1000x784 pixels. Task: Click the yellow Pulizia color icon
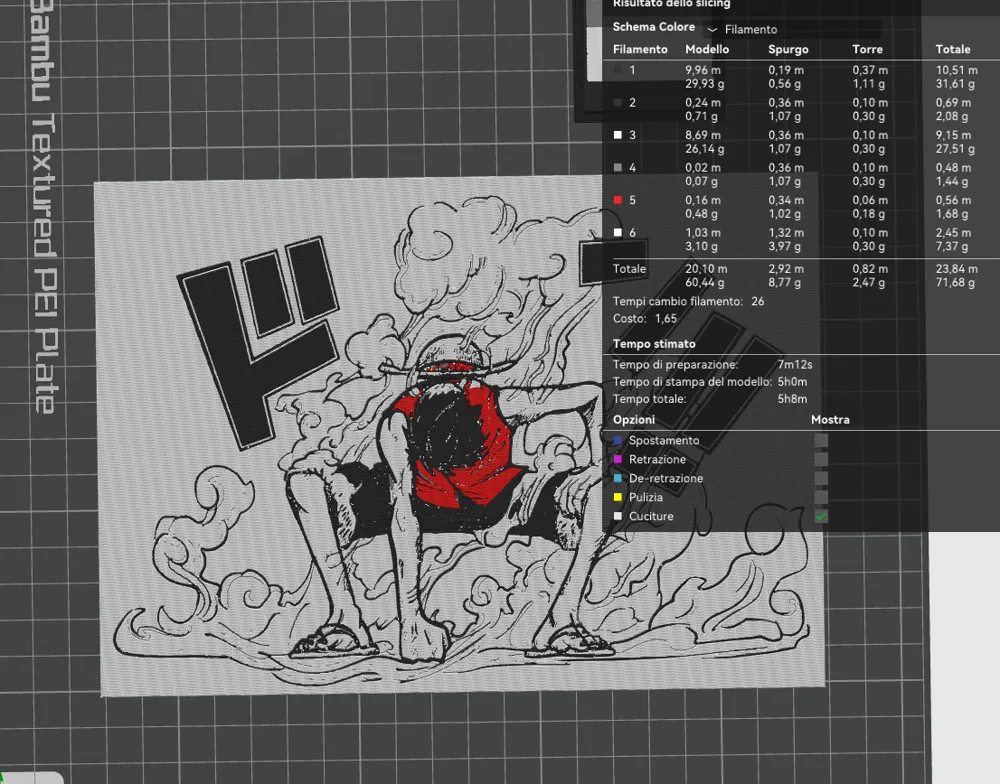[618, 498]
